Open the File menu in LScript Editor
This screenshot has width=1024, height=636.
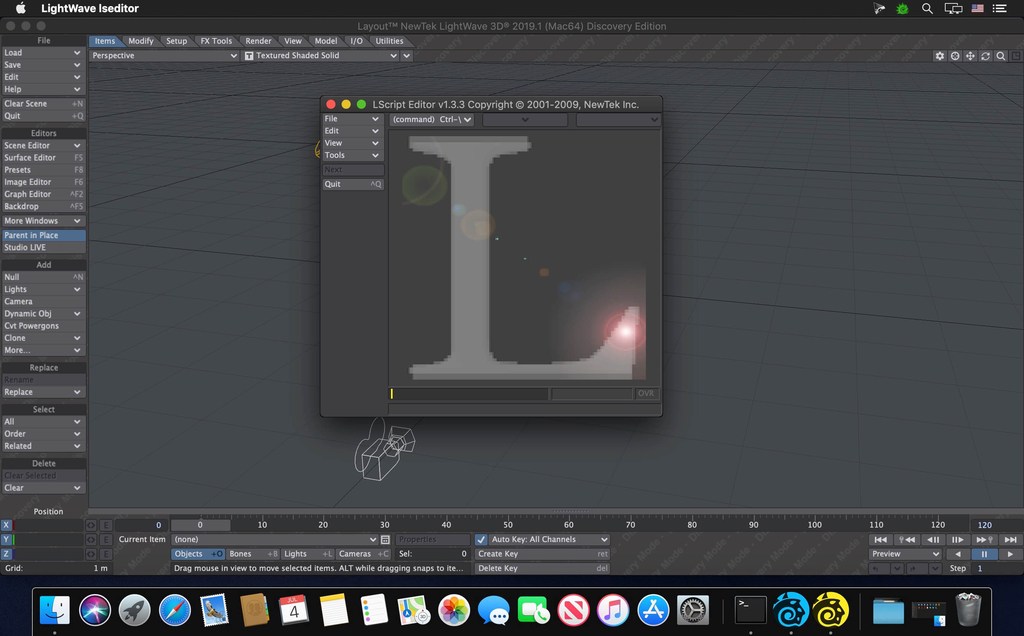(350, 118)
